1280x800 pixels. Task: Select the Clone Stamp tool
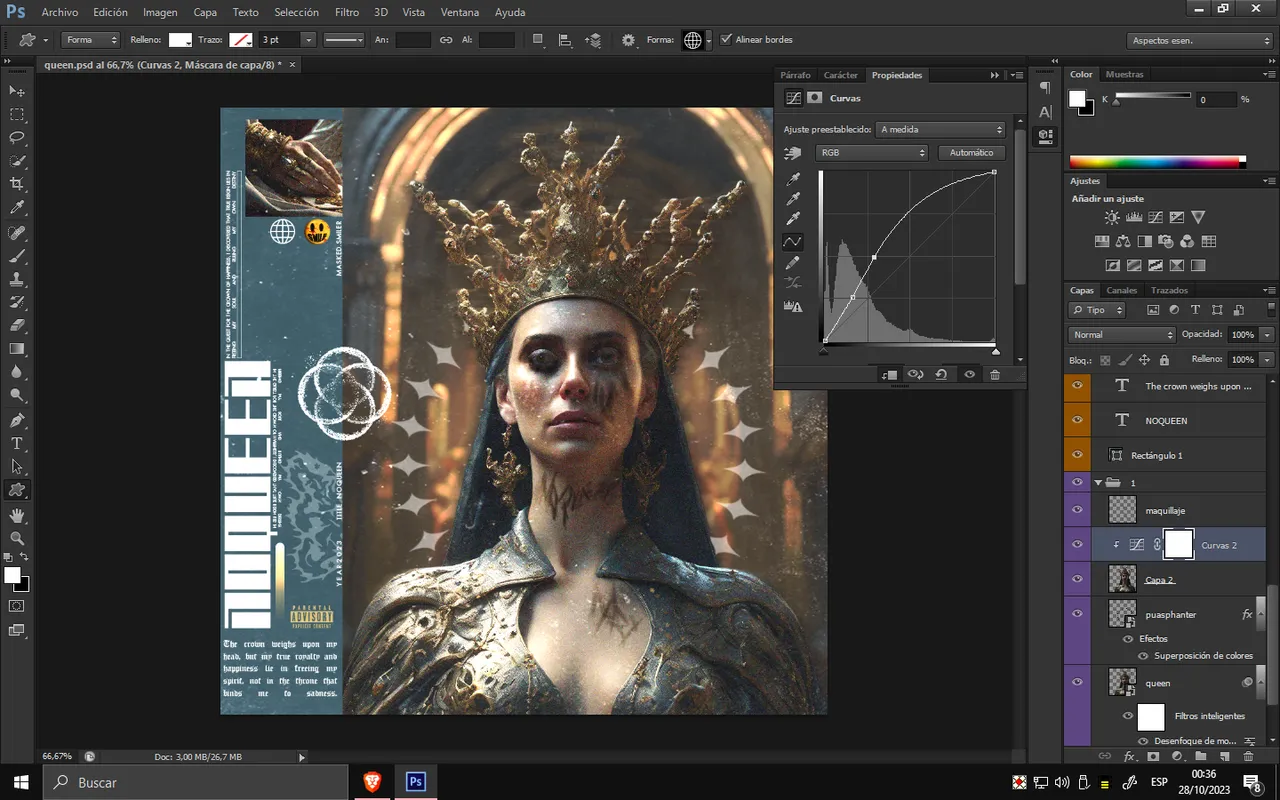[17, 279]
